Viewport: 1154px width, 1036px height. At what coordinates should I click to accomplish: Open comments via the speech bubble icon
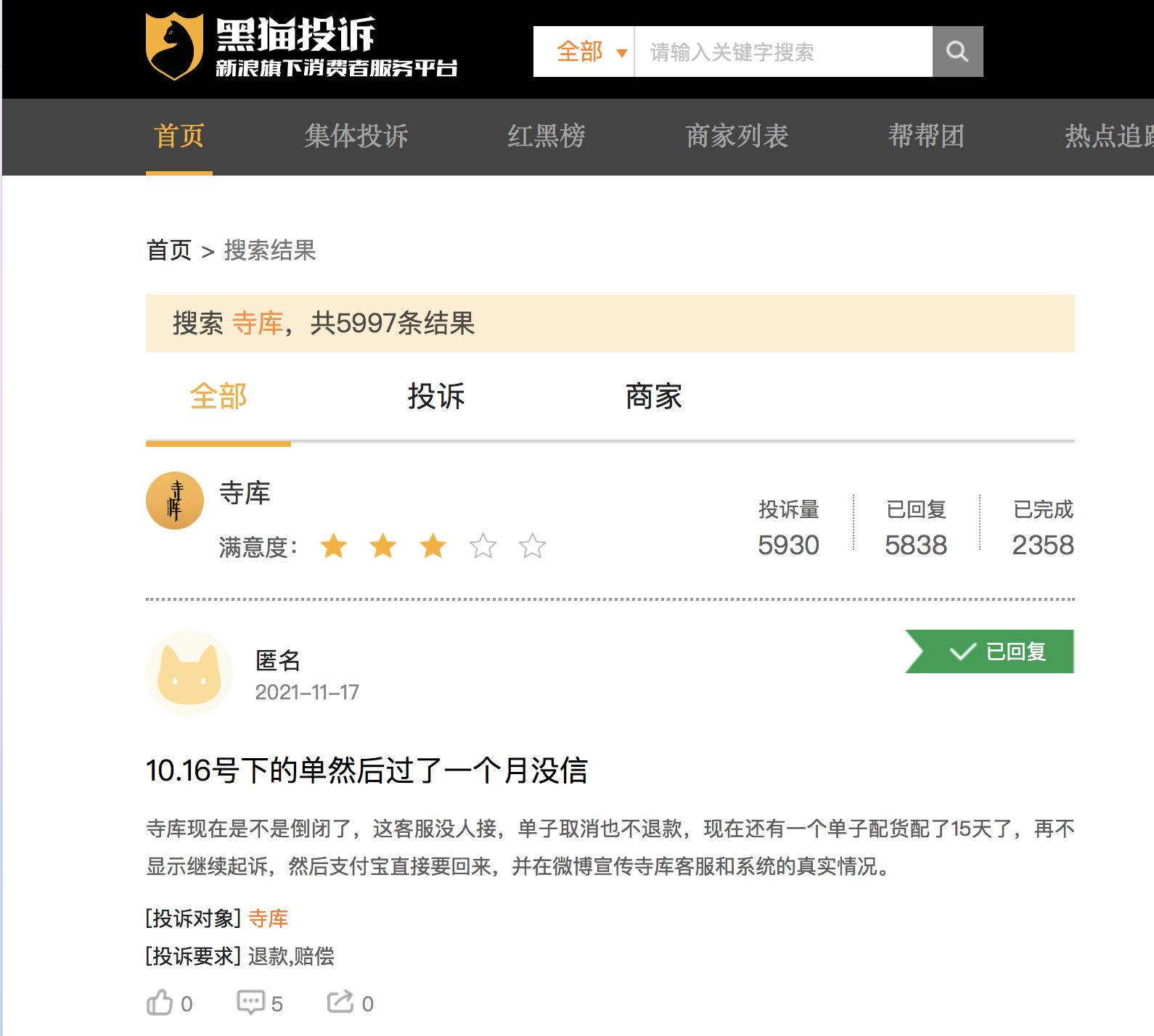[x=250, y=1003]
